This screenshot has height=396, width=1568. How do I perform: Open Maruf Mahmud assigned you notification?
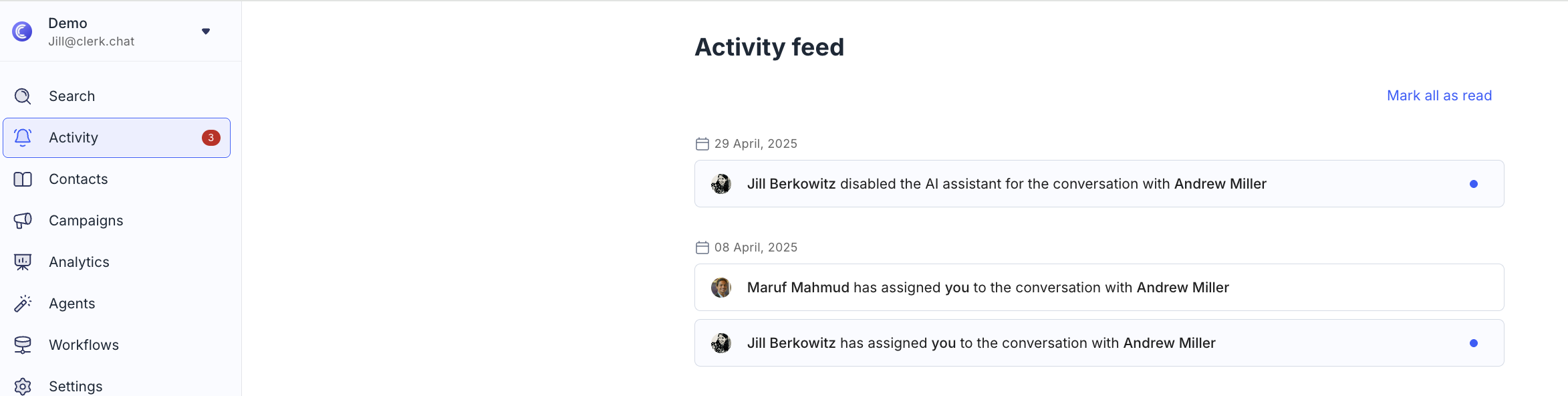988,288
